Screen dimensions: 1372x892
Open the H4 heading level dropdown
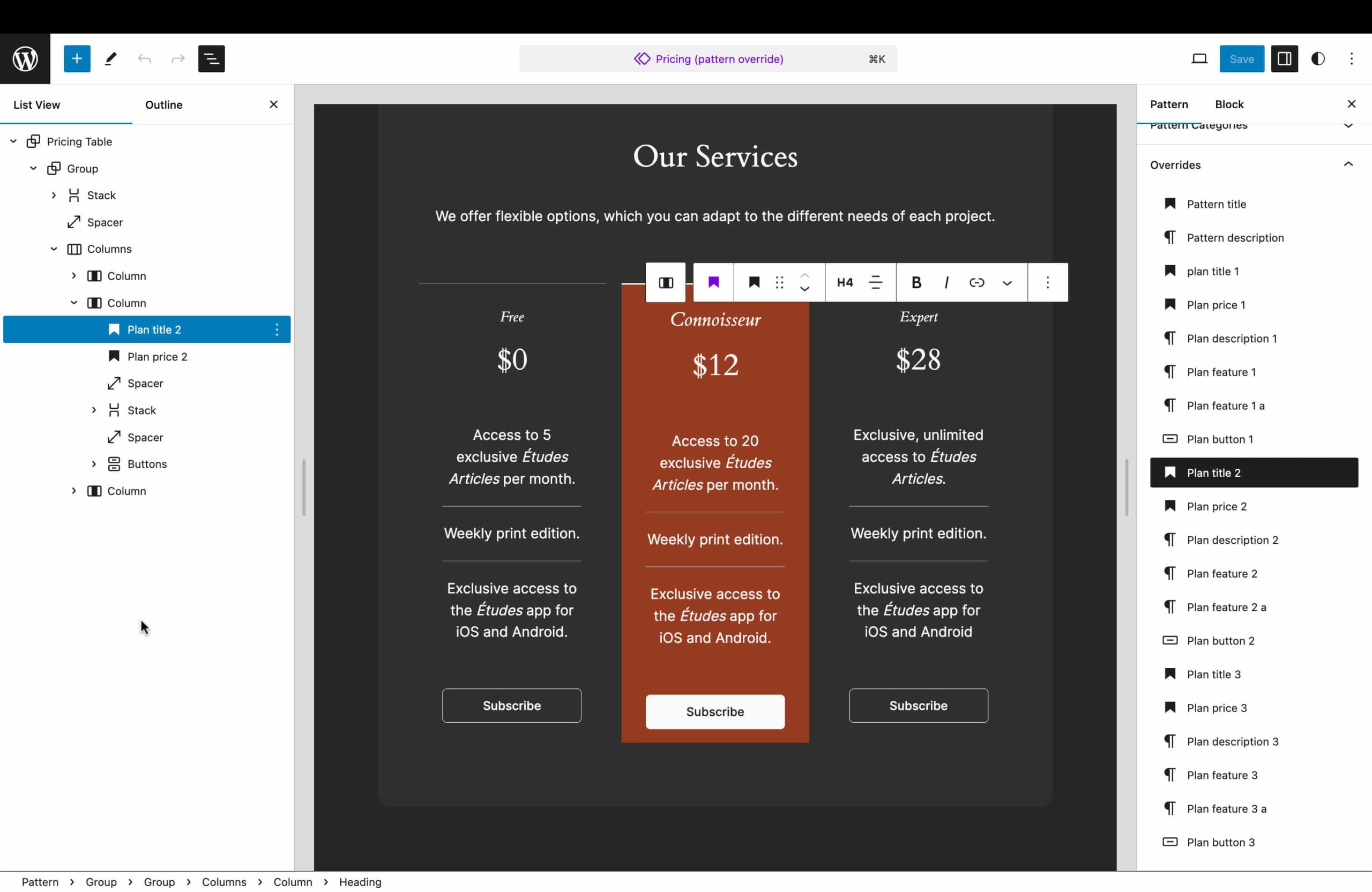844,282
